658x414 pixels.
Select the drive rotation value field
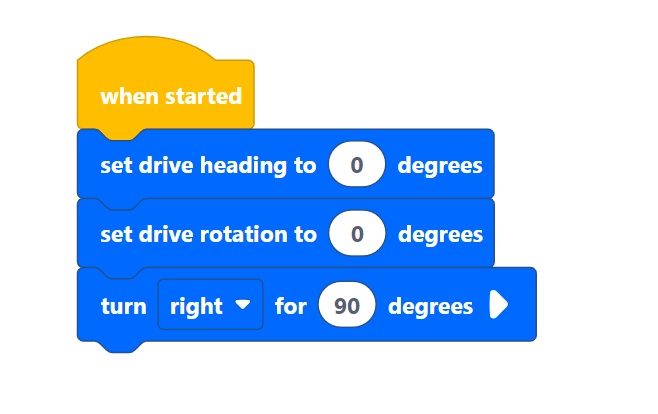(x=357, y=235)
